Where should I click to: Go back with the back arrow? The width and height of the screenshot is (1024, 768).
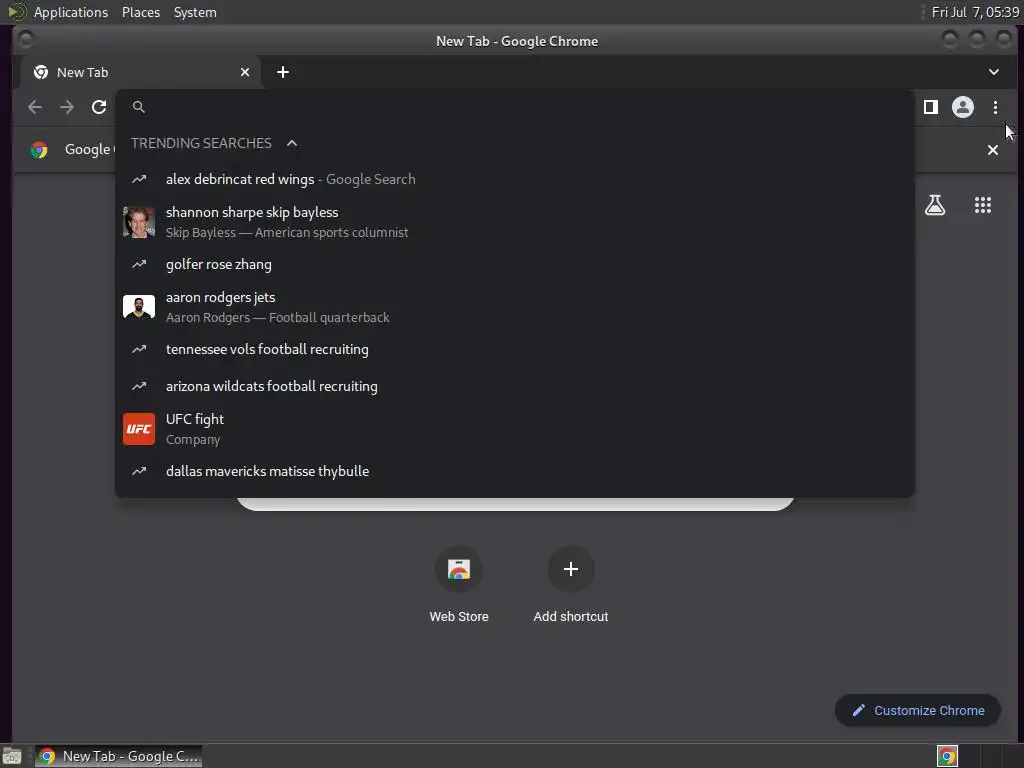click(35, 107)
